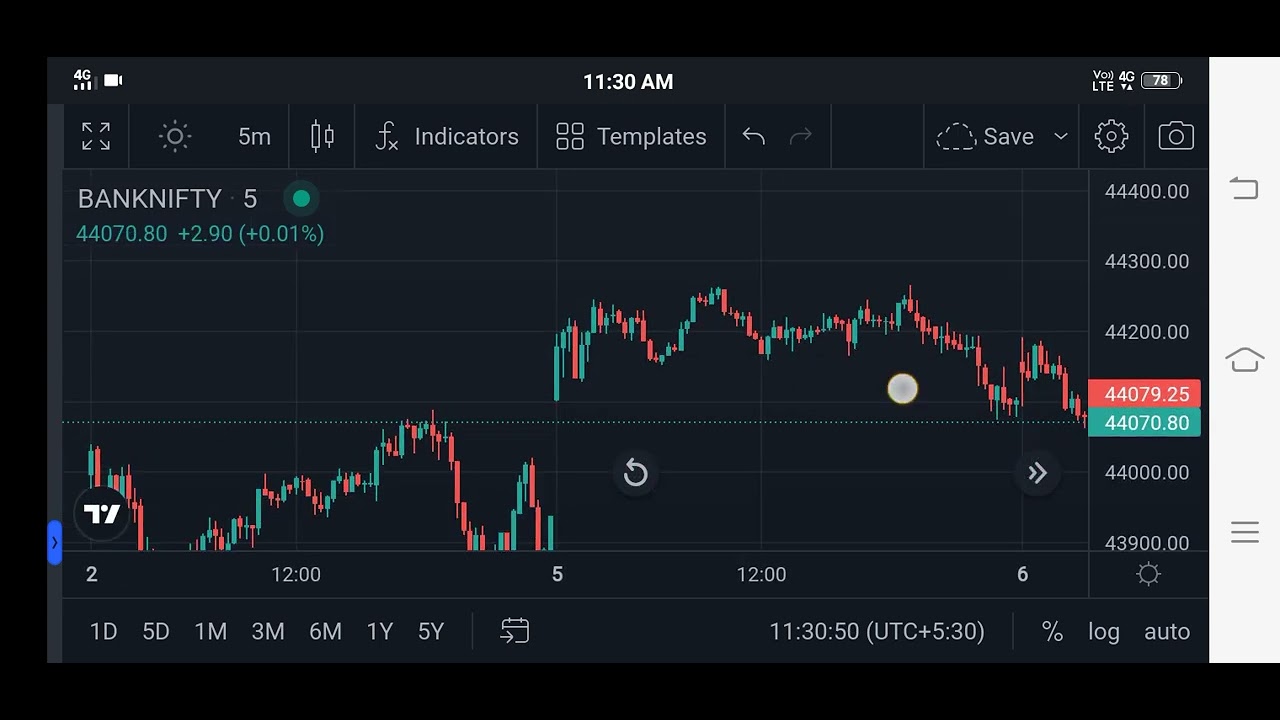
Task: Tap the battery indicator in status bar
Action: (1162, 81)
